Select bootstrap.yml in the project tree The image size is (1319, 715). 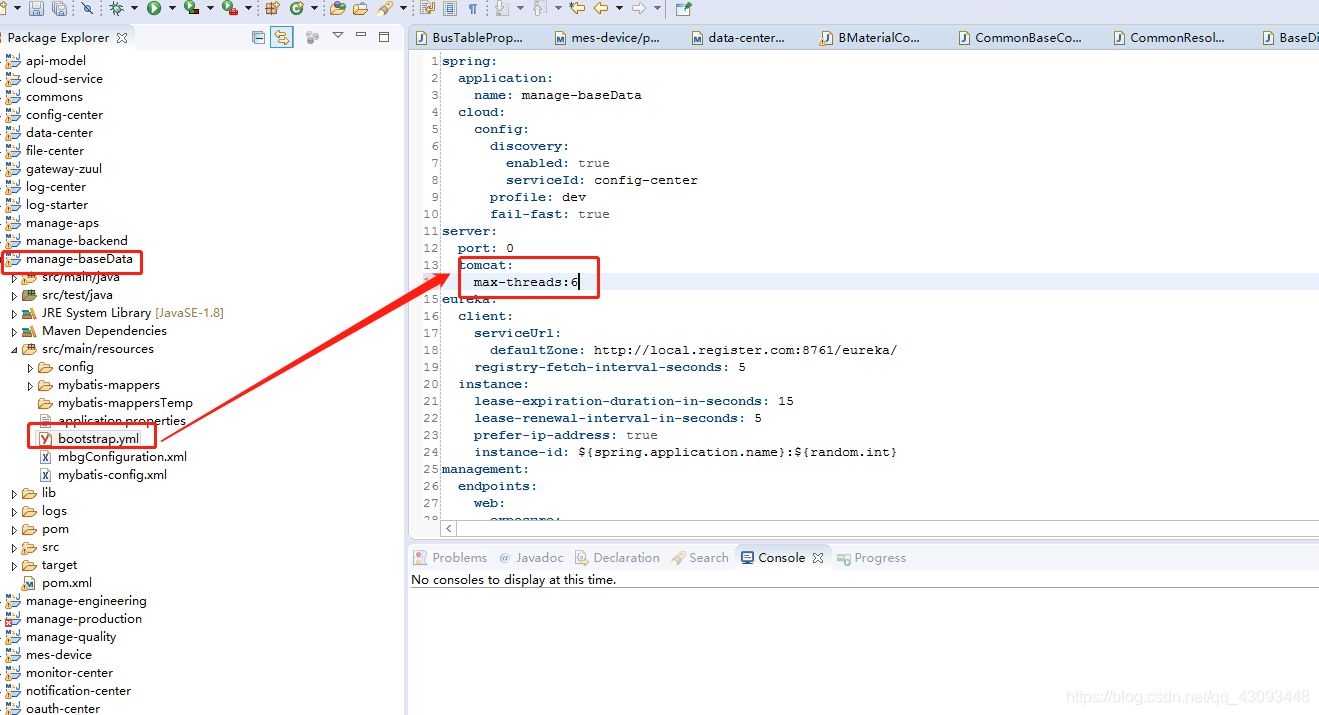97,438
